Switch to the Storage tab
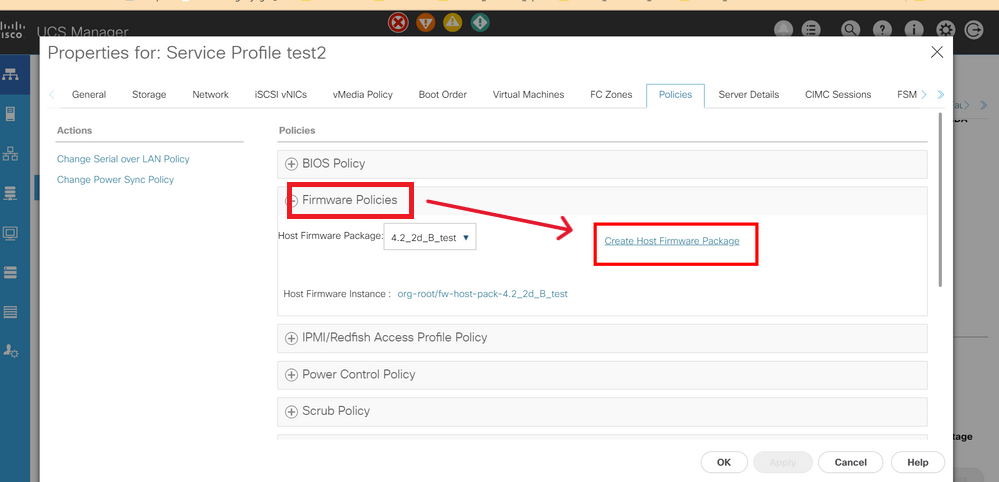 click(149, 94)
